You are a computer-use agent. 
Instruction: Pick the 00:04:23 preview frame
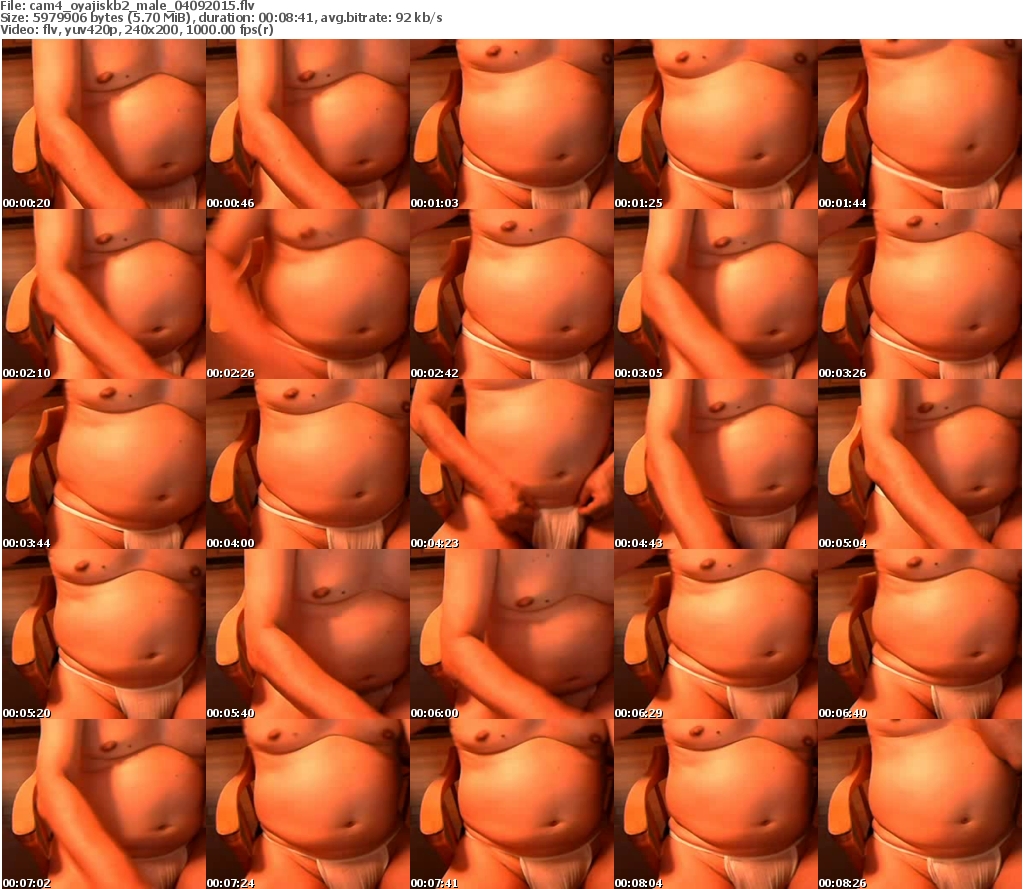point(512,464)
